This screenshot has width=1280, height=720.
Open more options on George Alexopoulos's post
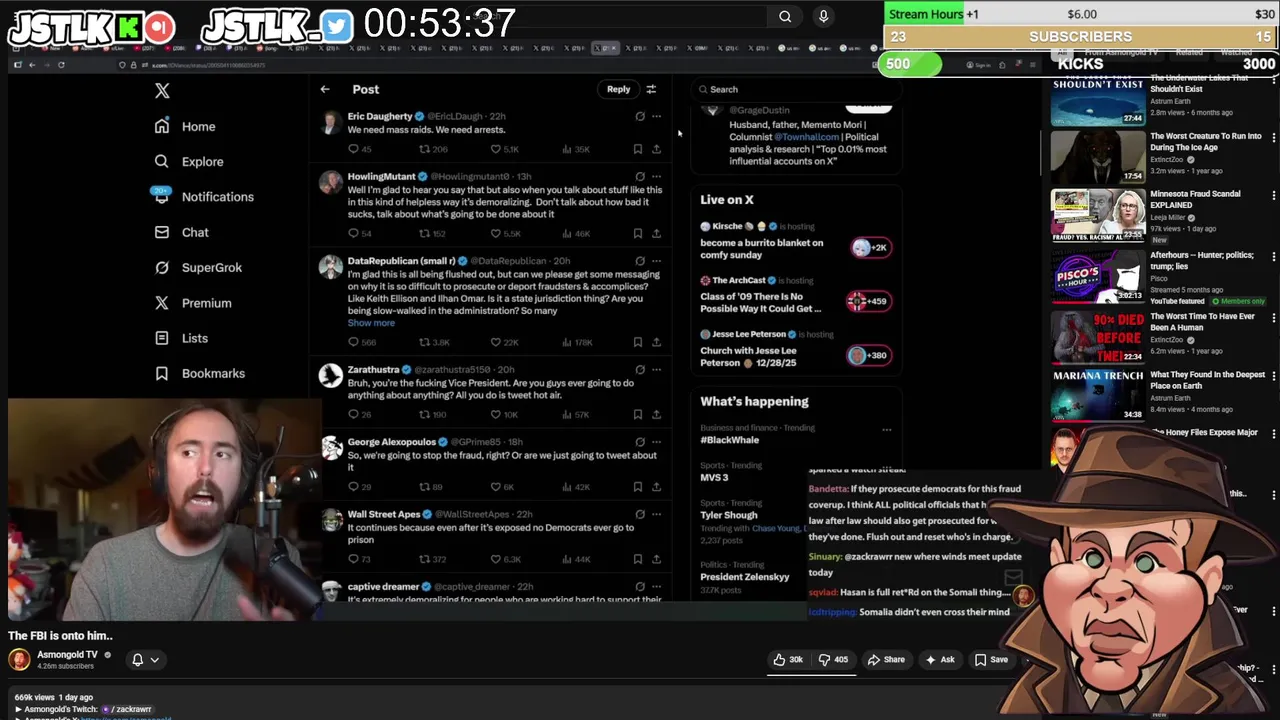(656, 441)
